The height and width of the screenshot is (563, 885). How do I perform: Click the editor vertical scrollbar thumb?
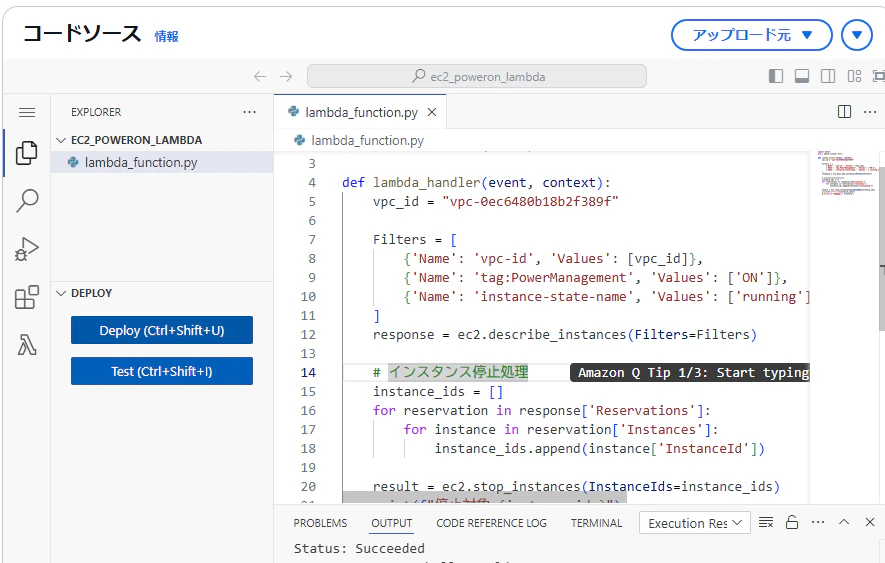pyautogui.click(x=882, y=248)
